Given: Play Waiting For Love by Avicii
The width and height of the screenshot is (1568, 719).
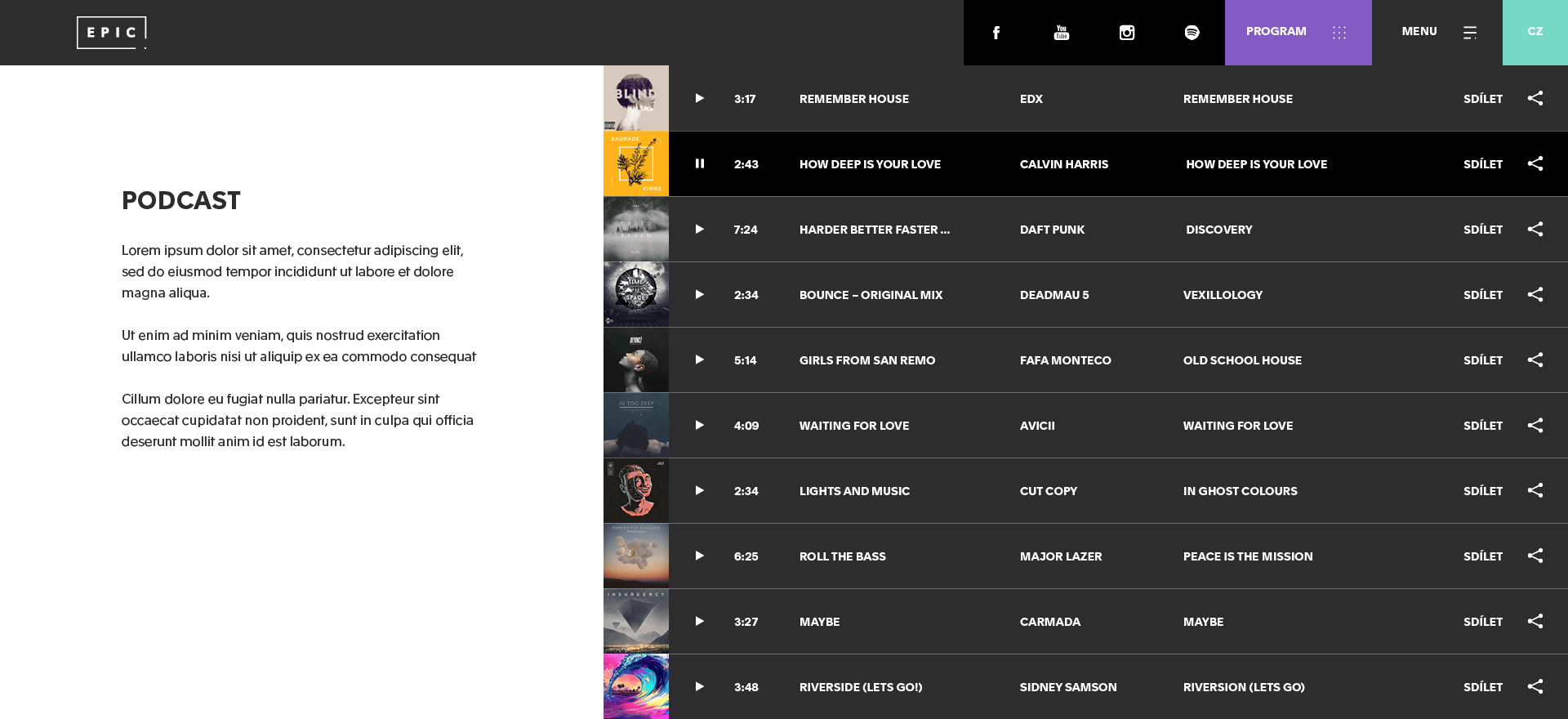Looking at the screenshot, I should 699,425.
